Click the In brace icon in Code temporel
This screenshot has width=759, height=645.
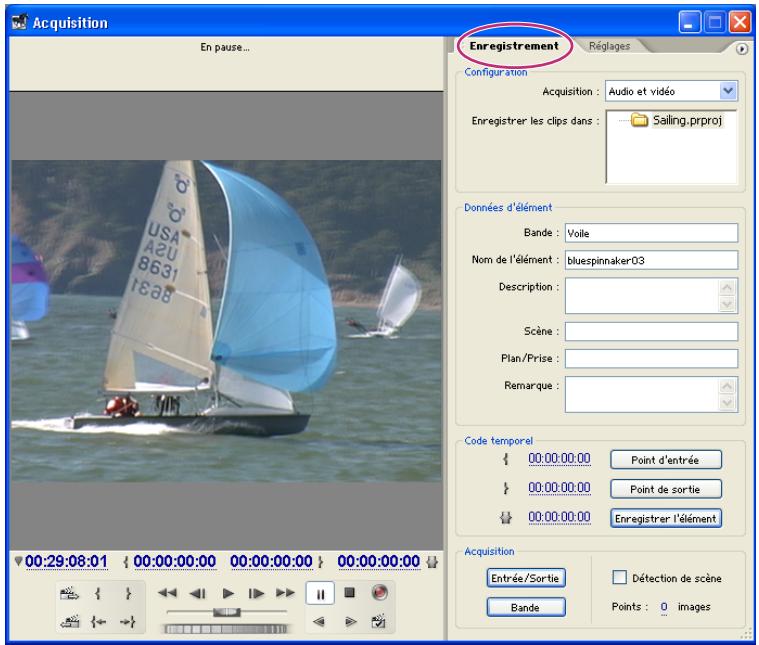[506, 459]
